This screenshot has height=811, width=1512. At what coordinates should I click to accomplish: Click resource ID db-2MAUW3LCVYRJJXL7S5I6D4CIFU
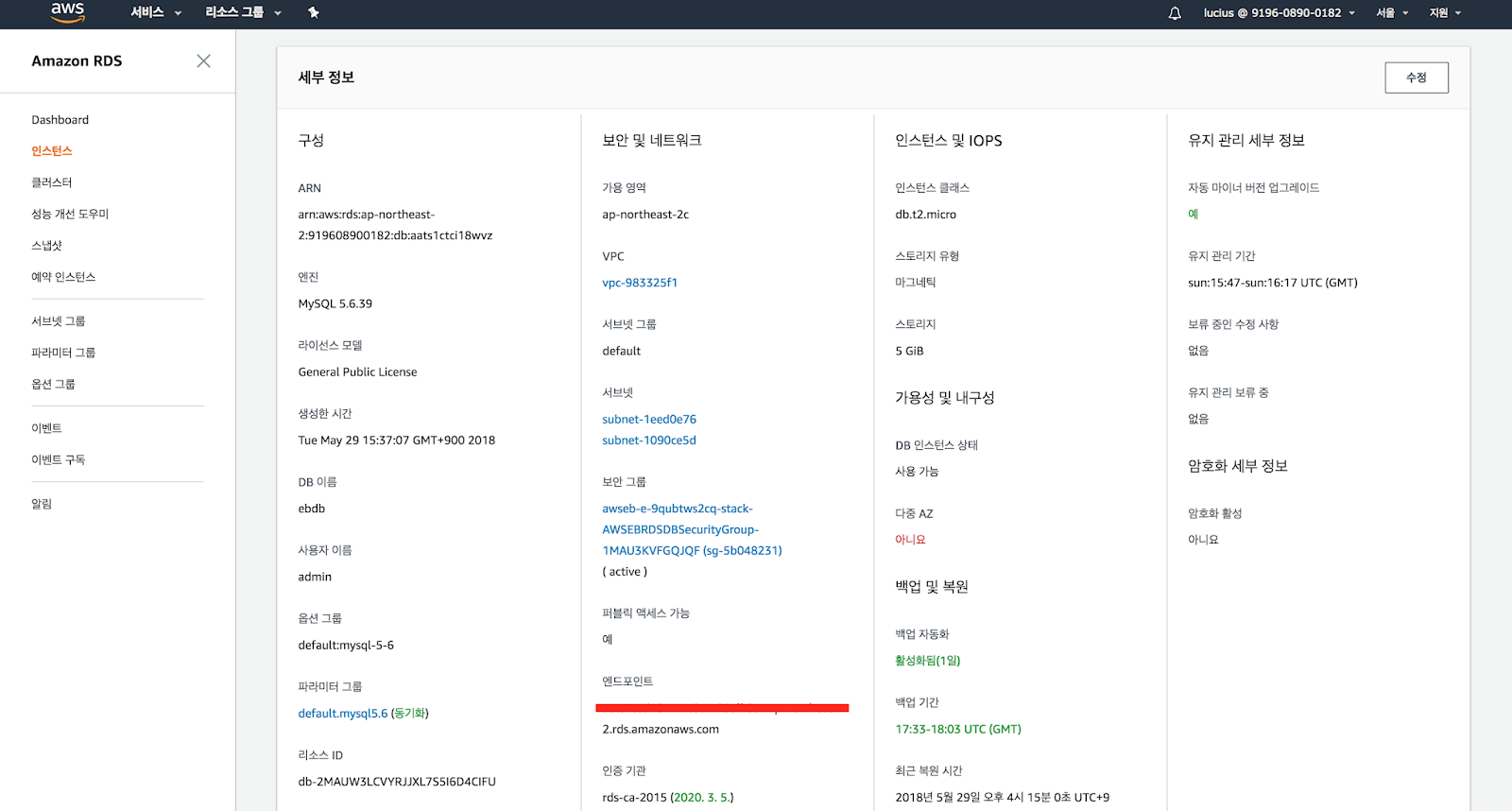[397, 782]
